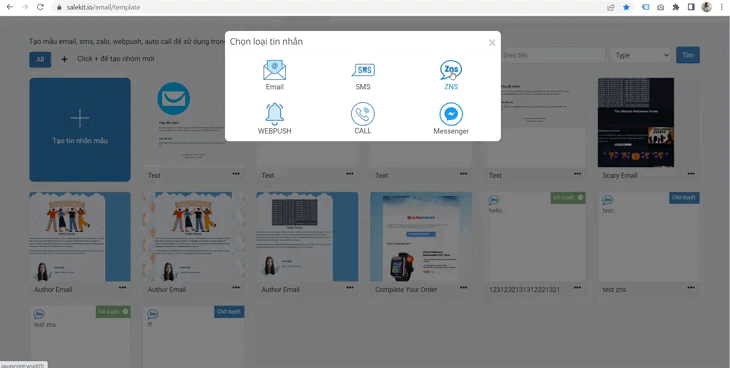The height and width of the screenshot is (368, 730).
Task: Click the Tìm search button
Action: 688,55
